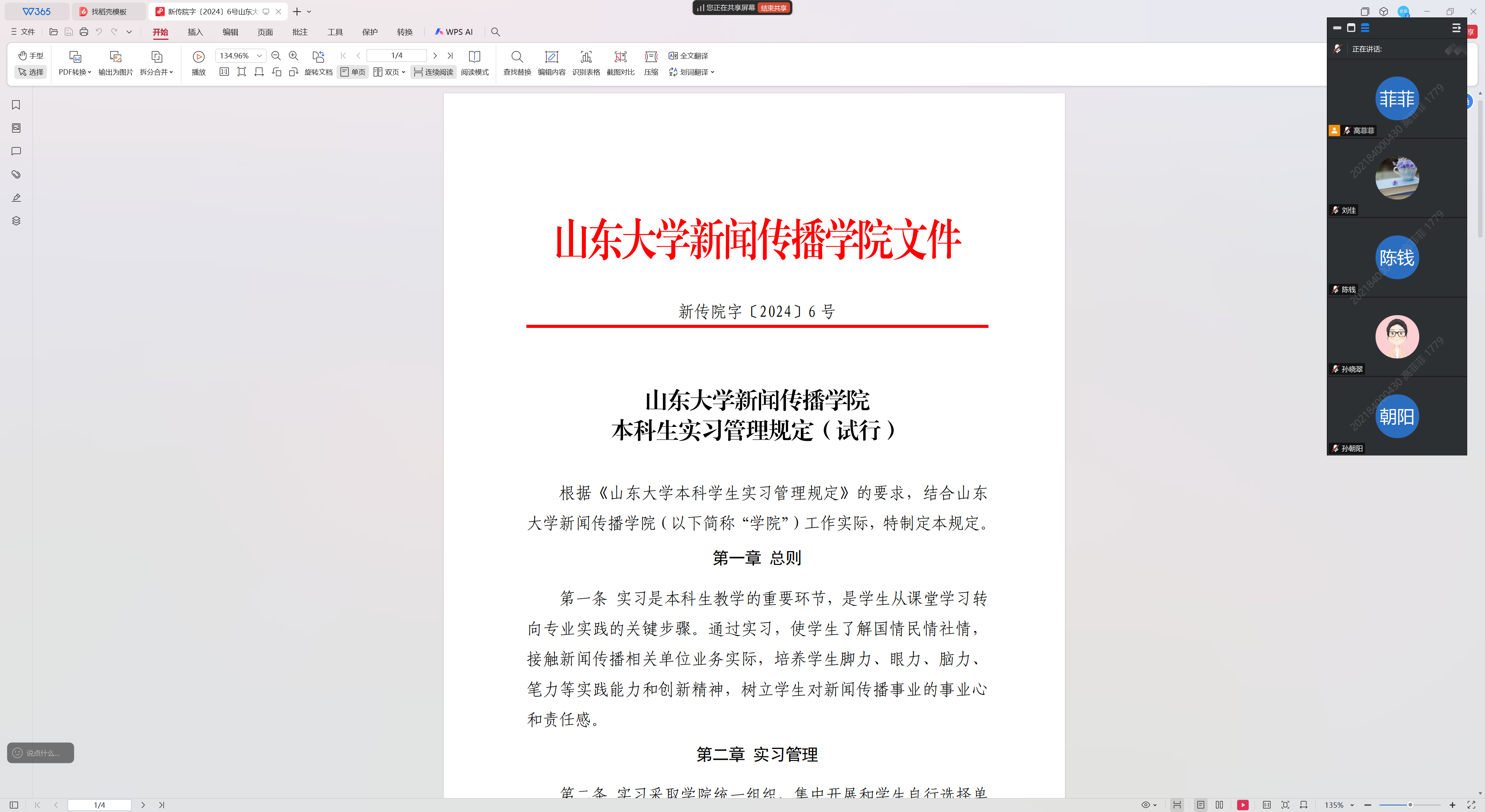Open the bookmark panel in left sidebar
This screenshot has height=812, width=1485.
point(16,105)
